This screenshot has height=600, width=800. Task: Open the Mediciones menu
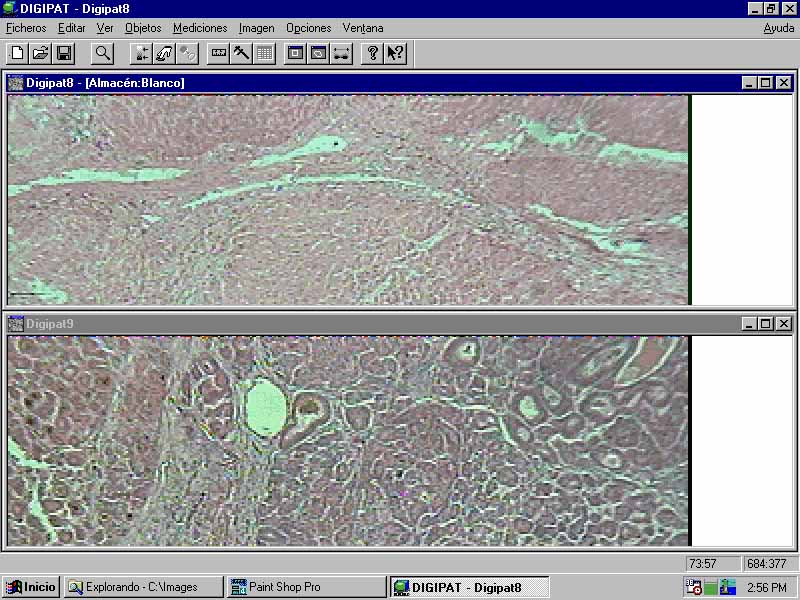(x=200, y=28)
